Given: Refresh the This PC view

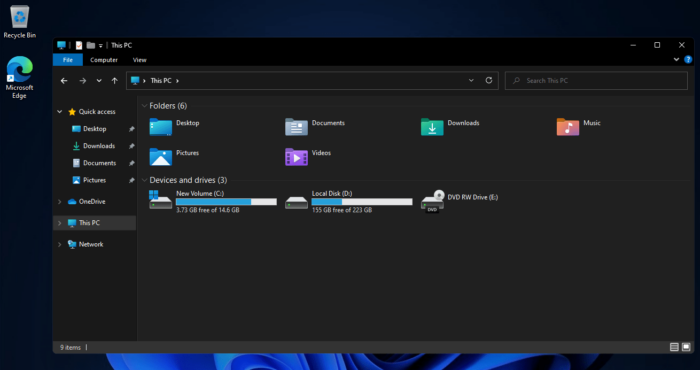Looking at the screenshot, I should [x=489, y=80].
